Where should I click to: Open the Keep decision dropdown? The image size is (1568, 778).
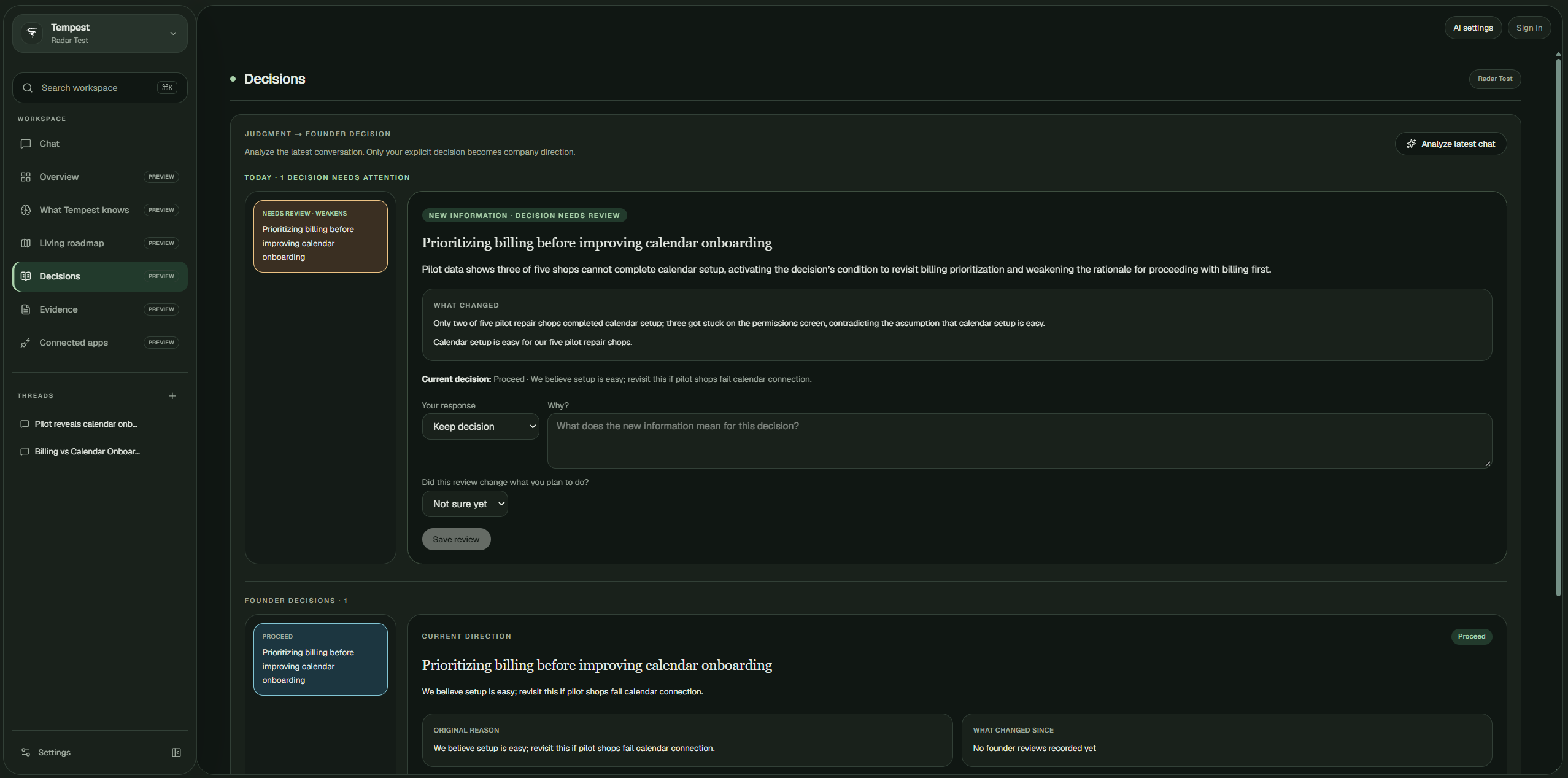tap(481, 426)
